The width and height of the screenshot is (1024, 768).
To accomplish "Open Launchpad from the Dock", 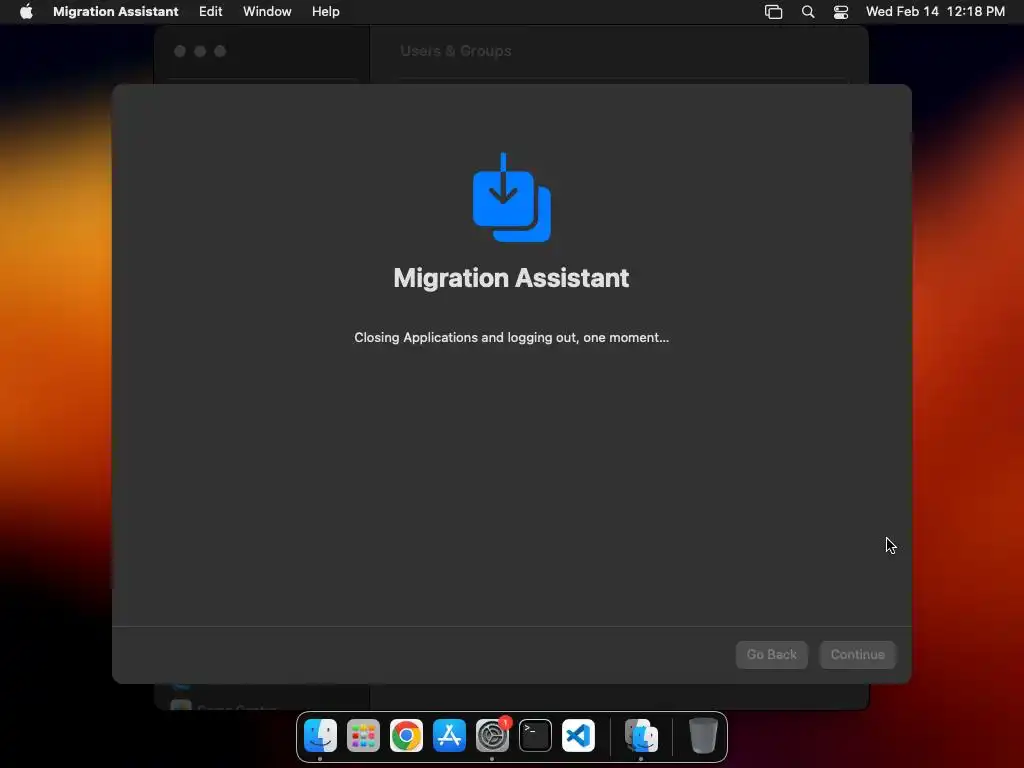I will [x=363, y=736].
